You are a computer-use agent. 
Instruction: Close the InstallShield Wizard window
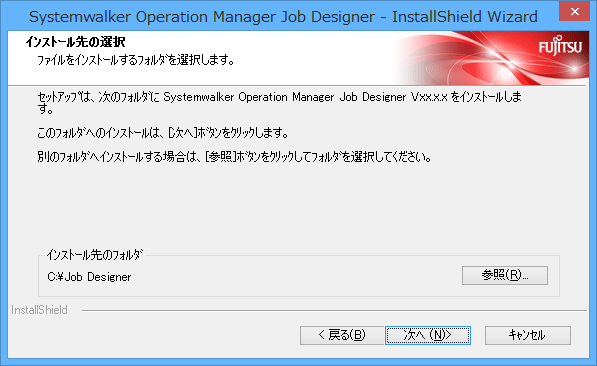tap(575, 12)
